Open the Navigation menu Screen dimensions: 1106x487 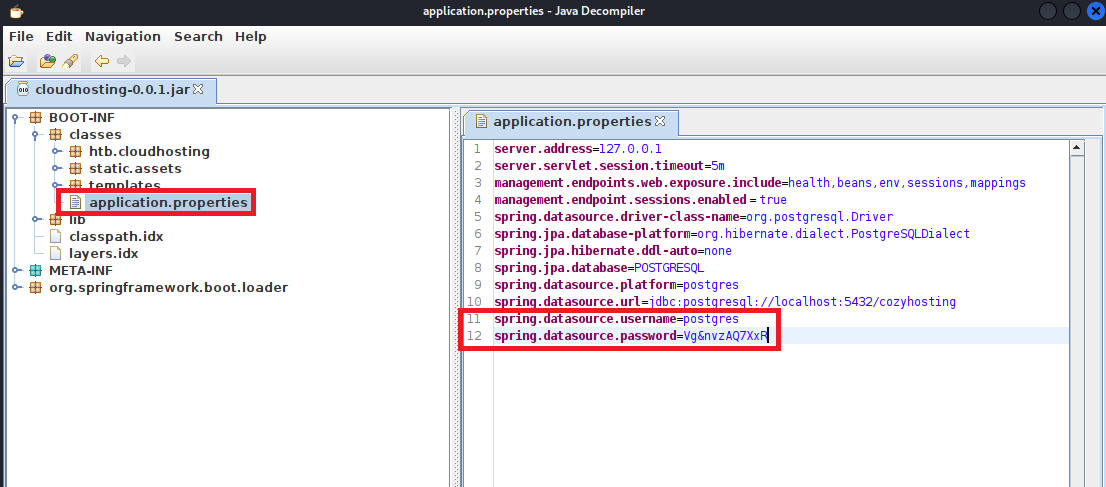122,36
